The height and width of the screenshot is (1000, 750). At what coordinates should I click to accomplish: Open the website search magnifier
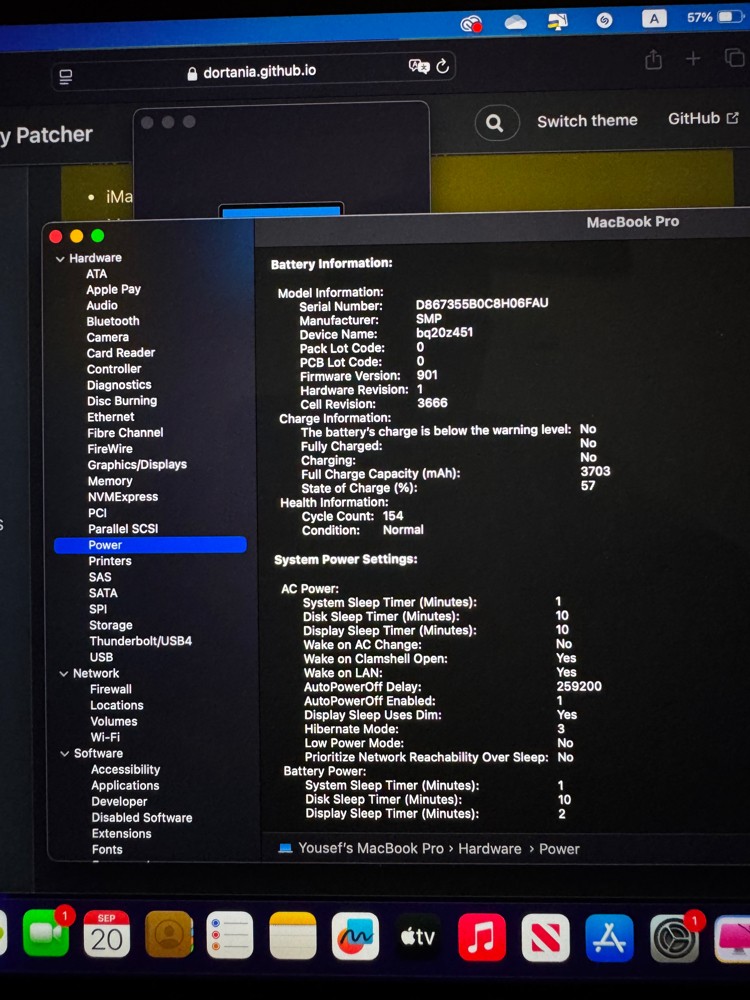pyautogui.click(x=496, y=122)
